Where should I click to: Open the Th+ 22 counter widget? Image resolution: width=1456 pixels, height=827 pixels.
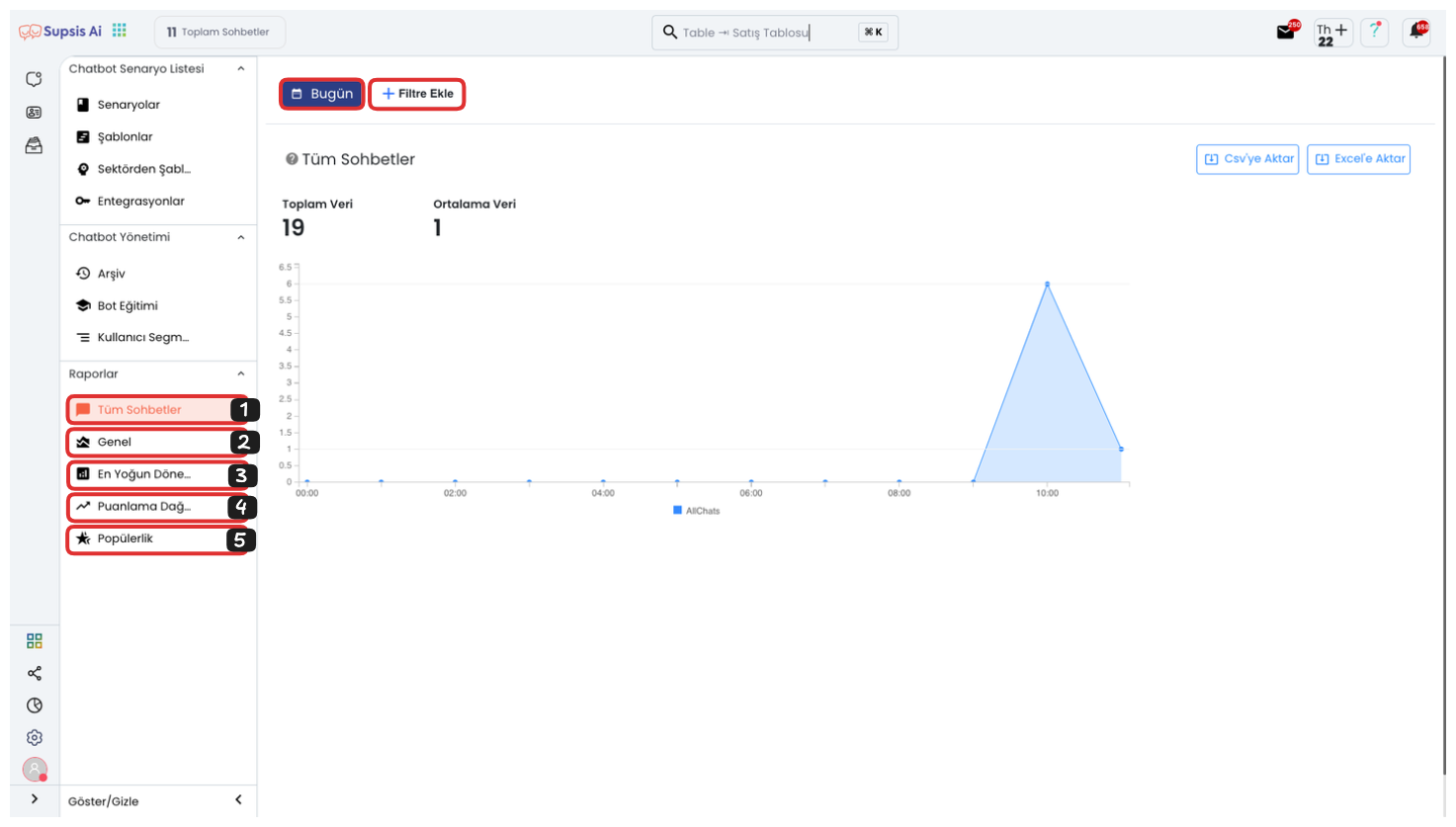(x=1332, y=34)
